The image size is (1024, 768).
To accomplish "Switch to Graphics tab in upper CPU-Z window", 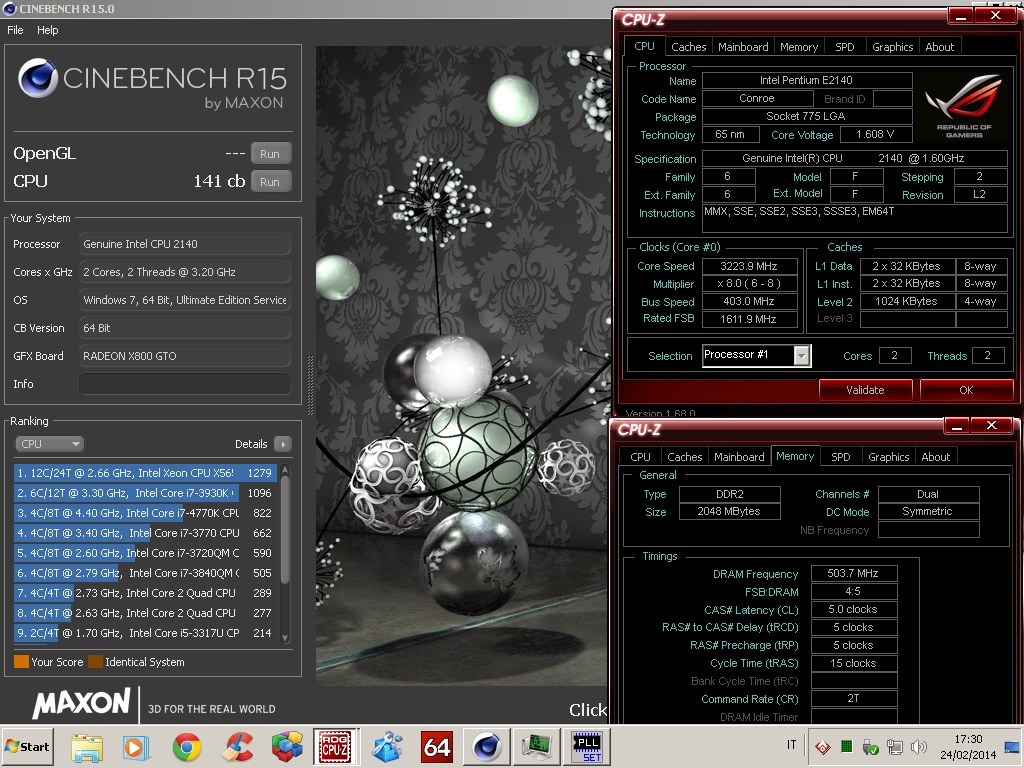I will (x=892, y=47).
